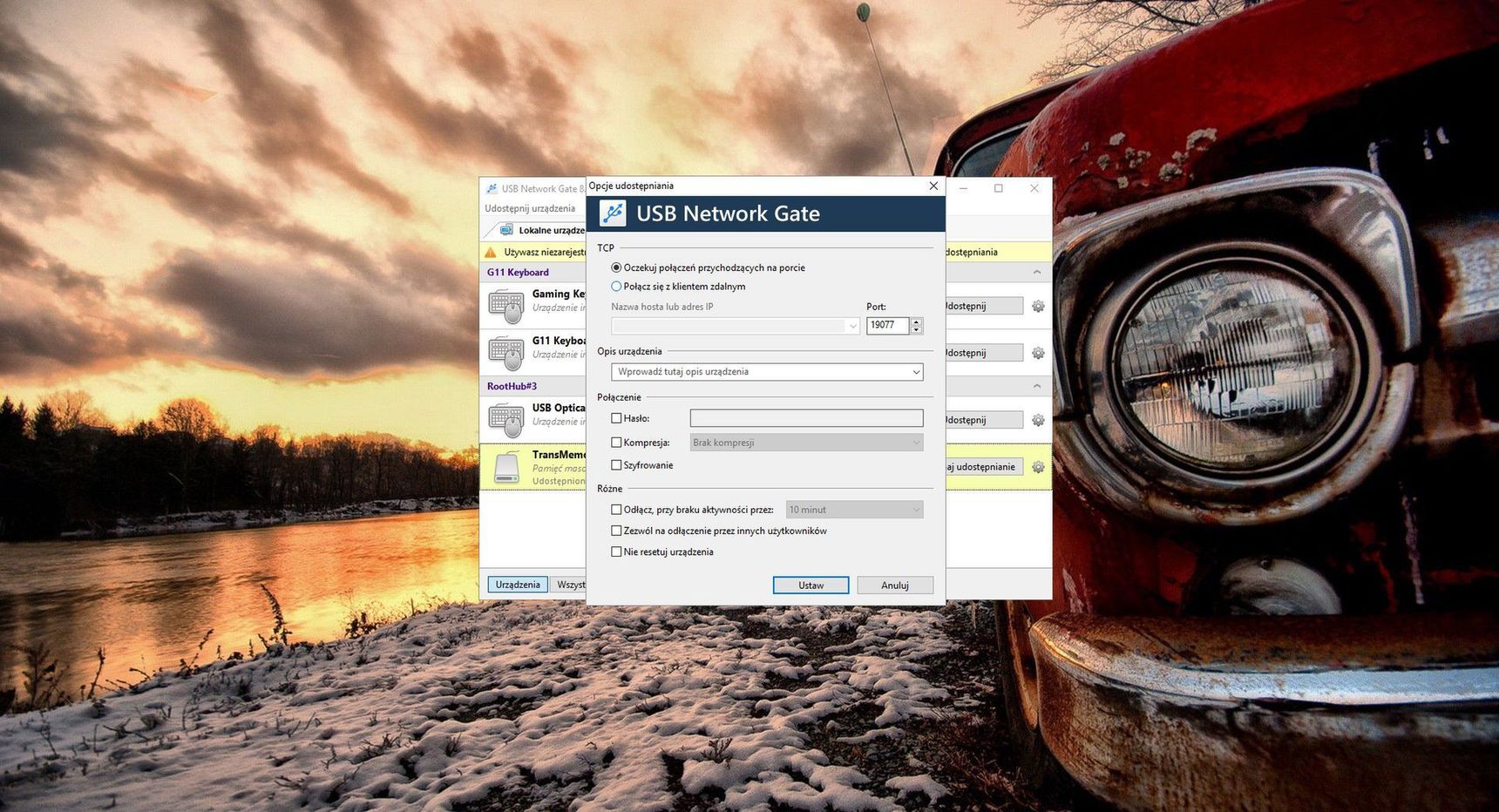Minimize the USB Network Gate main window
The width and height of the screenshot is (1499, 812).
click(x=964, y=188)
